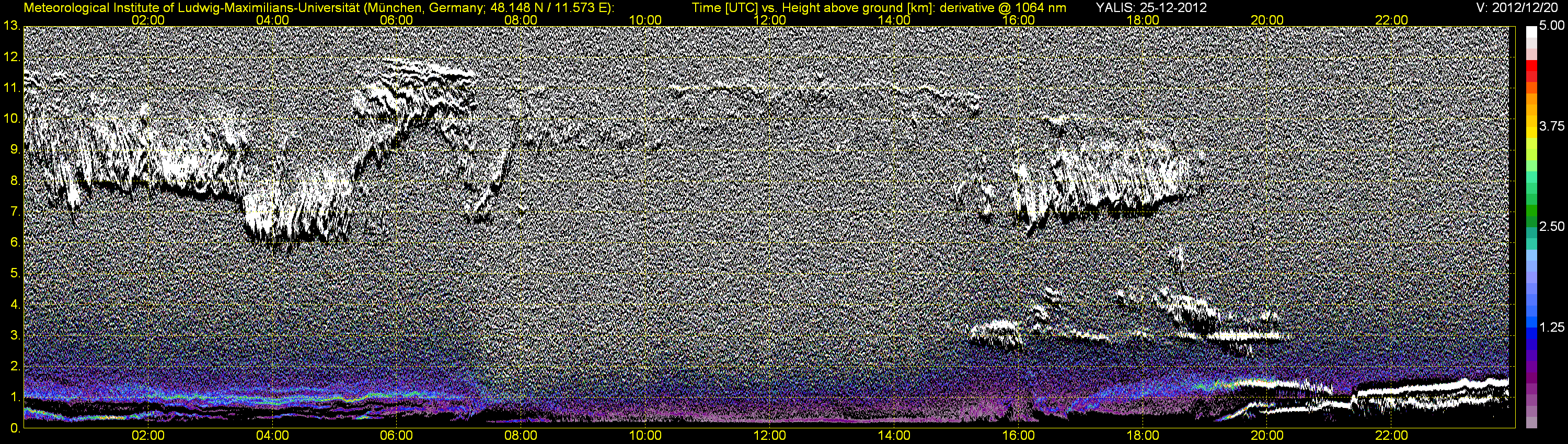Click the 18:00 label on lower time axis
The image size is (1568, 444).
(x=1143, y=436)
